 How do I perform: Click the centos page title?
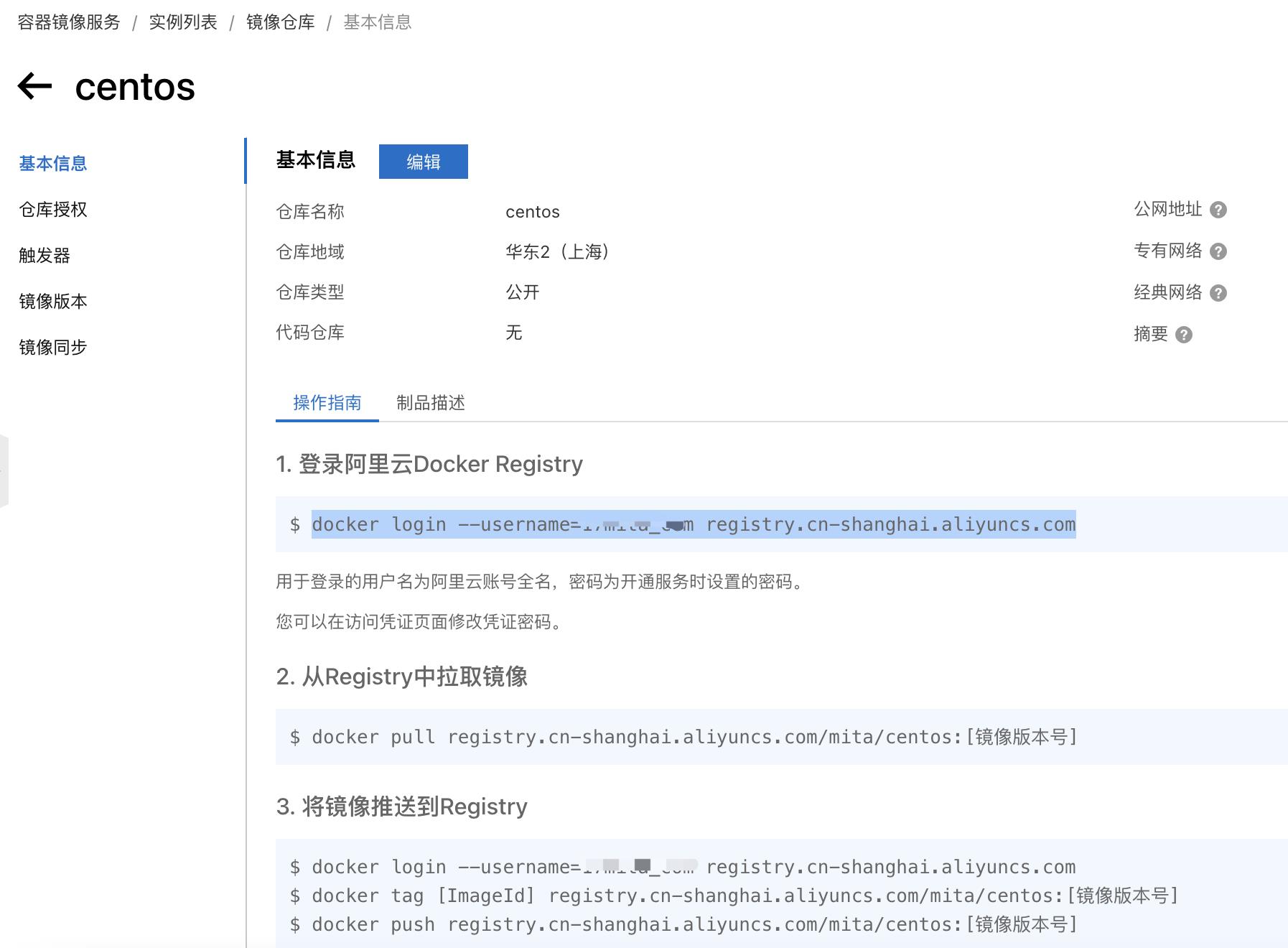click(135, 87)
